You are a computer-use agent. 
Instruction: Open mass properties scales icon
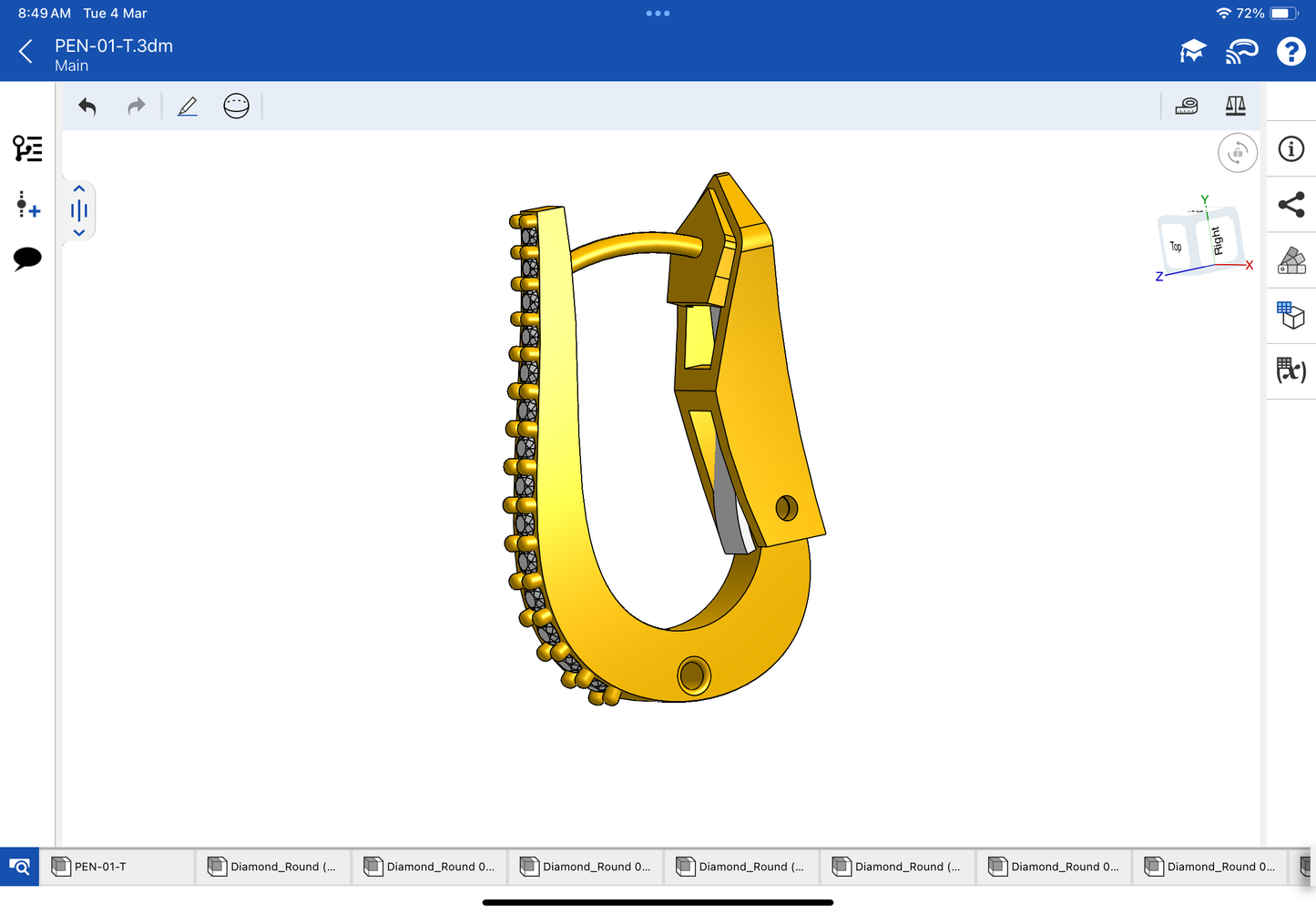pyautogui.click(x=1235, y=107)
